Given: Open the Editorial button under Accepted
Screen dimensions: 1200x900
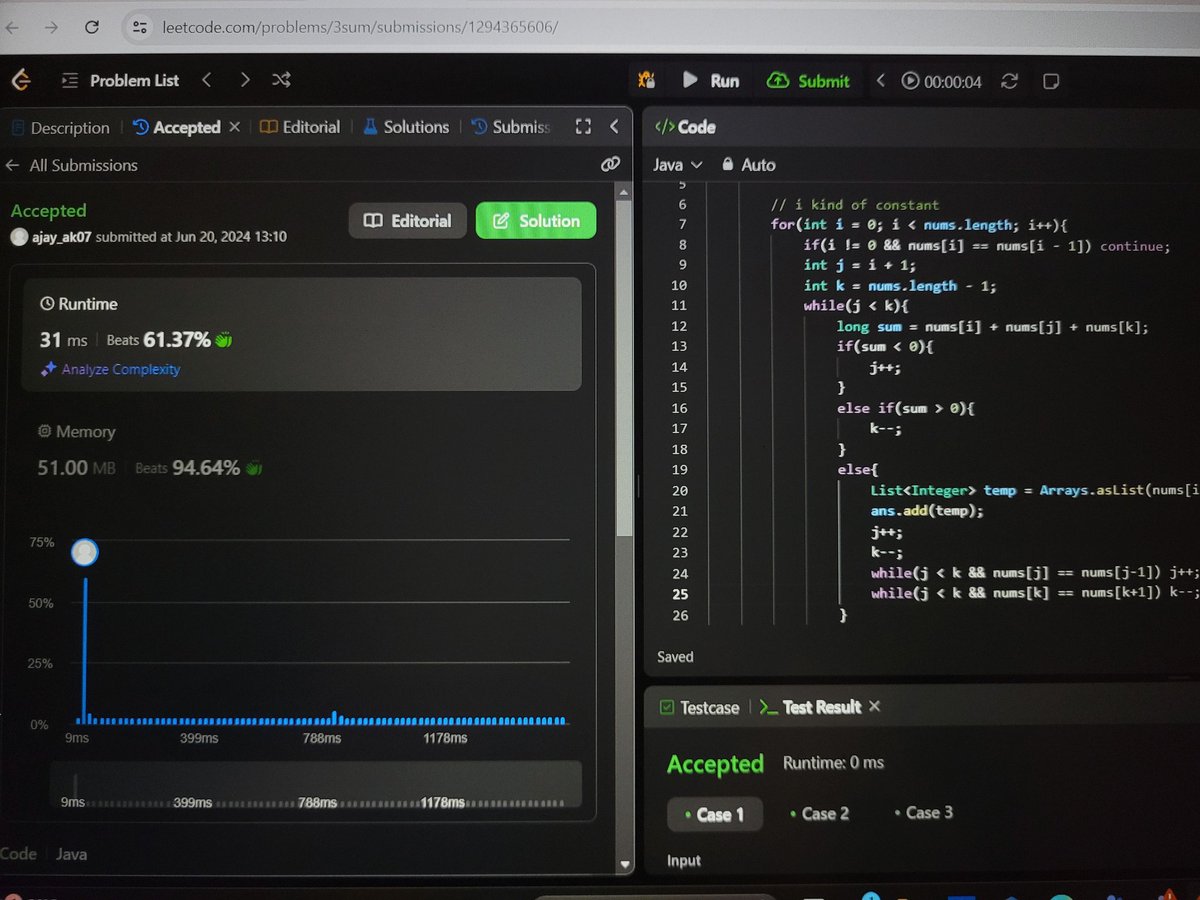Looking at the screenshot, I should tap(408, 221).
